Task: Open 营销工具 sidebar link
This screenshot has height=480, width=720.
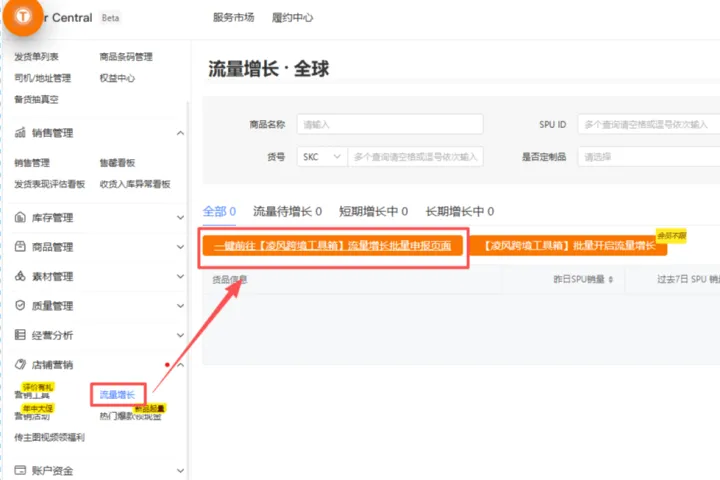Action: (x=32, y=395)
